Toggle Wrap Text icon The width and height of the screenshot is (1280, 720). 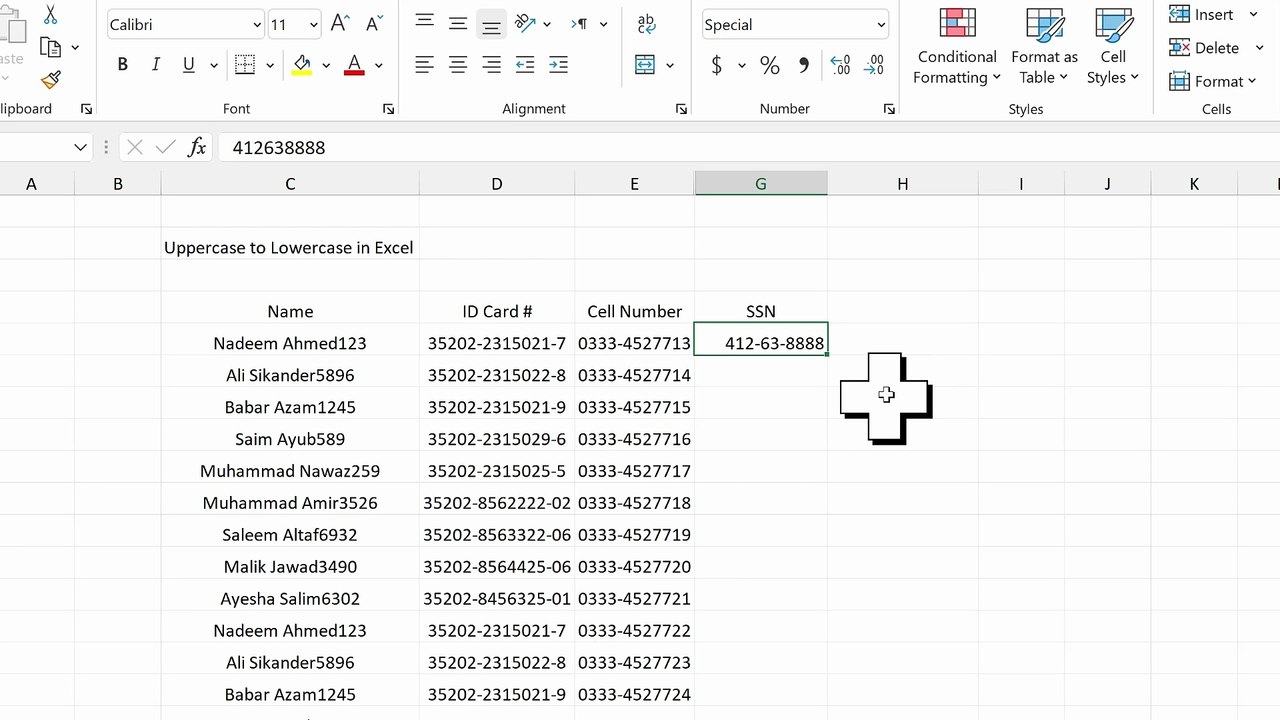click(647, 24)
